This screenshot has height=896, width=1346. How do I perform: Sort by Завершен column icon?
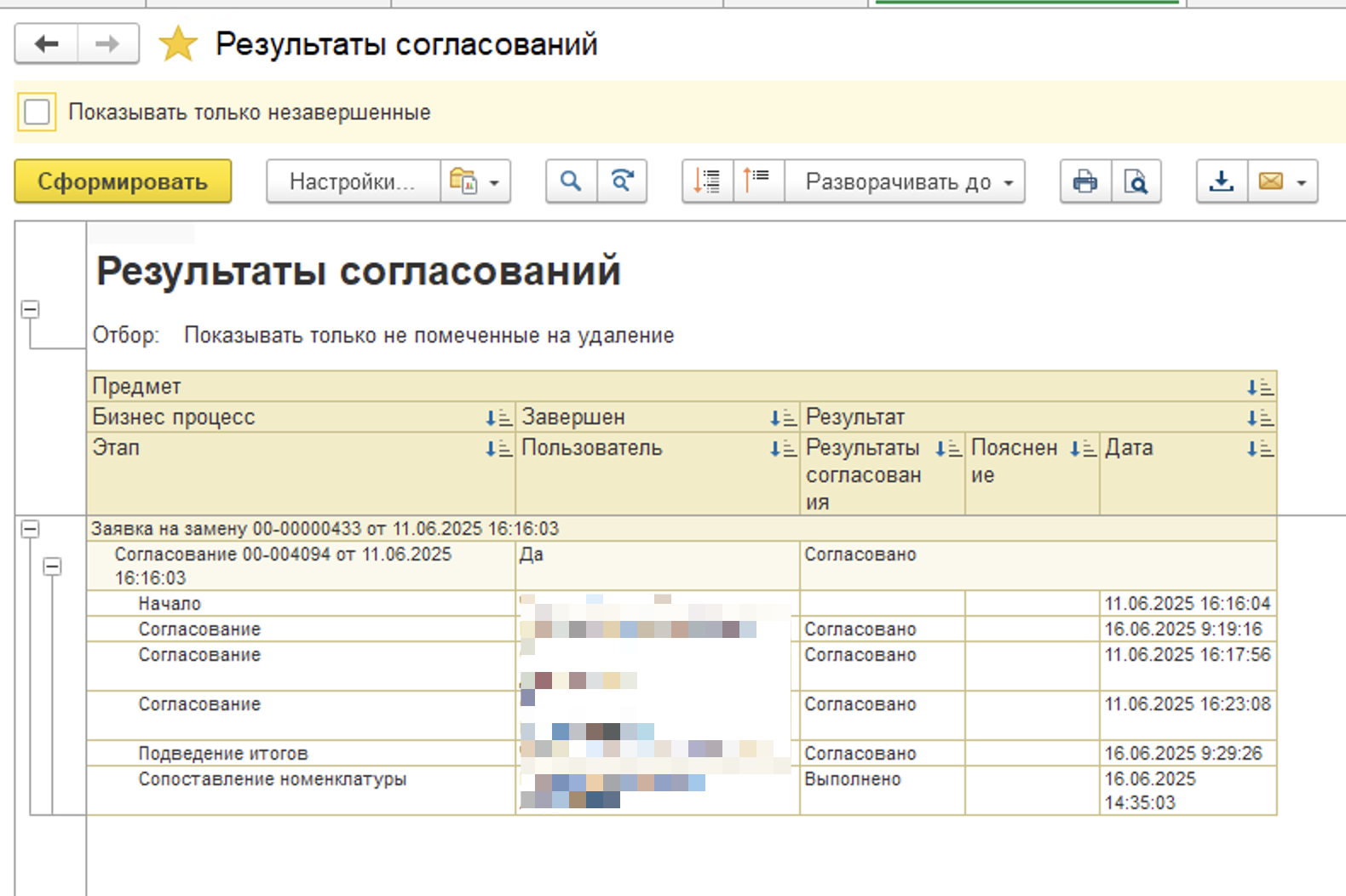click(783, 418)
